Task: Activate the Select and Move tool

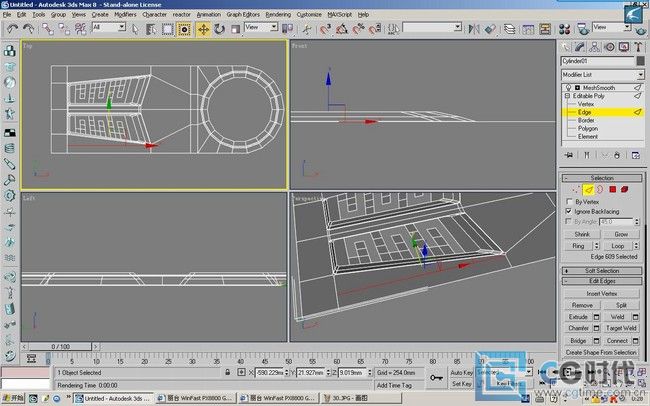Action: [203, 29]
